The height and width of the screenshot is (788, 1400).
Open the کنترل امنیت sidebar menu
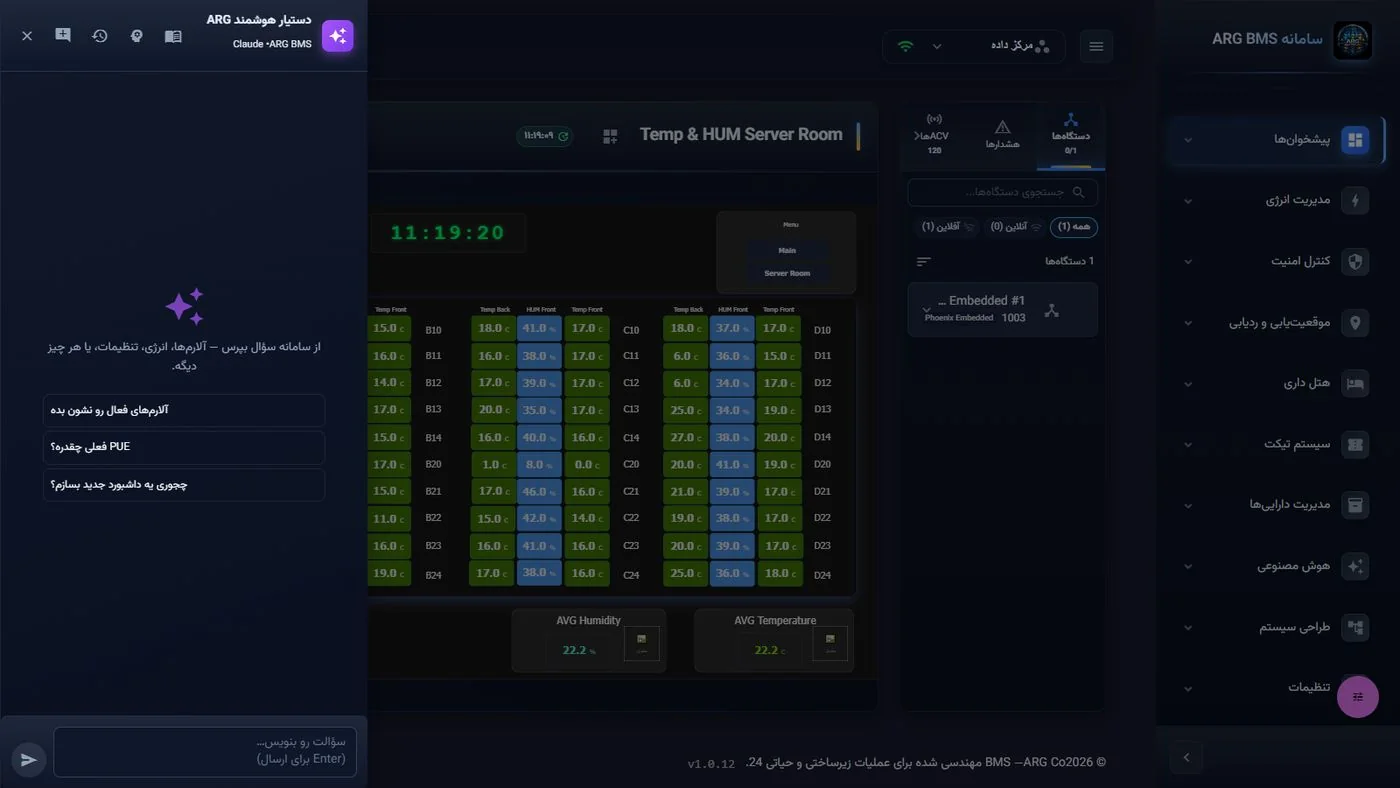click(x=1278, y=261)
